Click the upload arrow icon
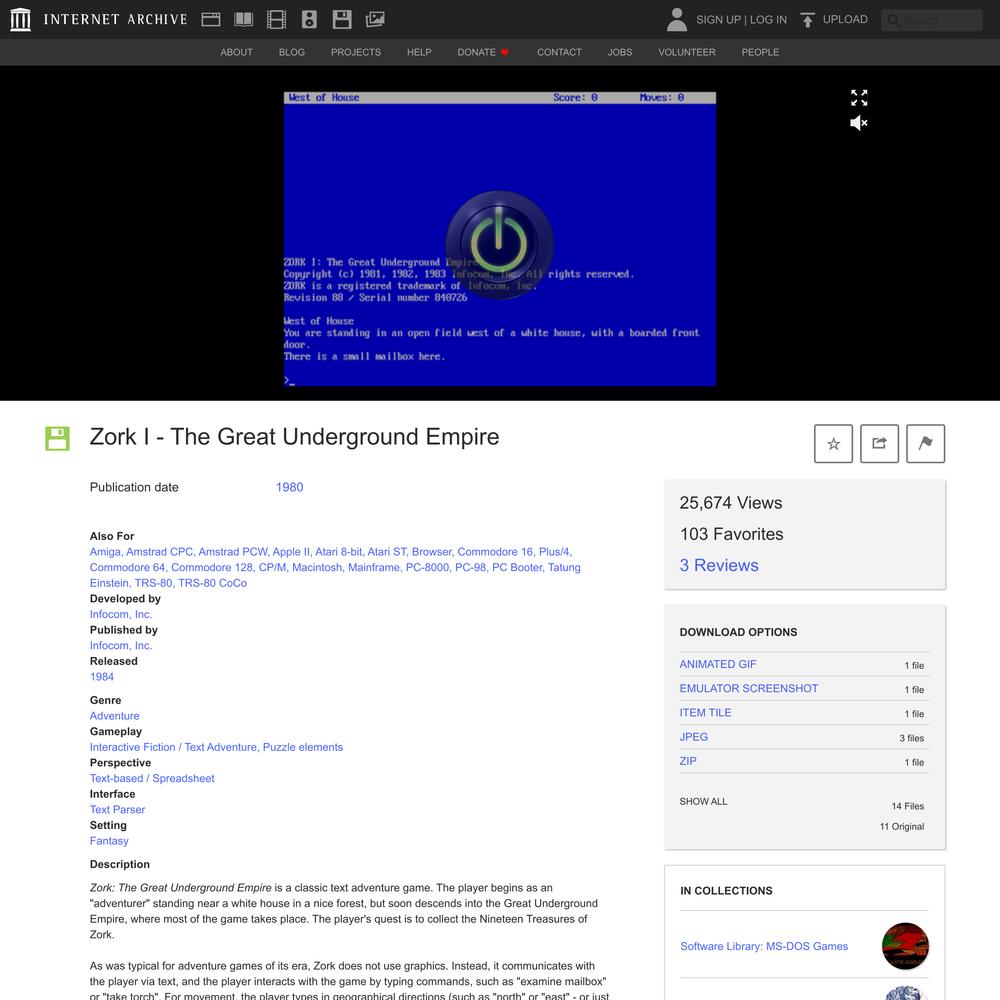Image resolution: width=1000 pixels, height=1000 pixels. tap(807, 19)
